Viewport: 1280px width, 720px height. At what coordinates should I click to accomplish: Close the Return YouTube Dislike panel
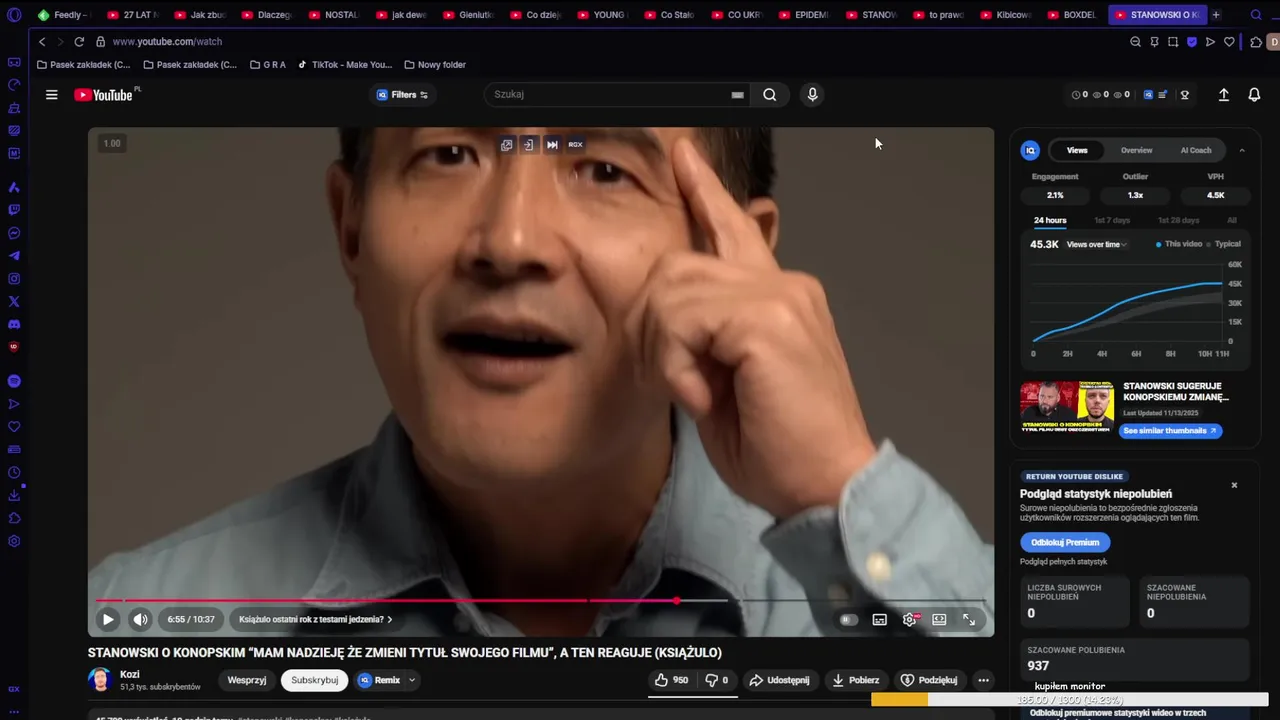pyautogui.click(x=1234, y=485)
